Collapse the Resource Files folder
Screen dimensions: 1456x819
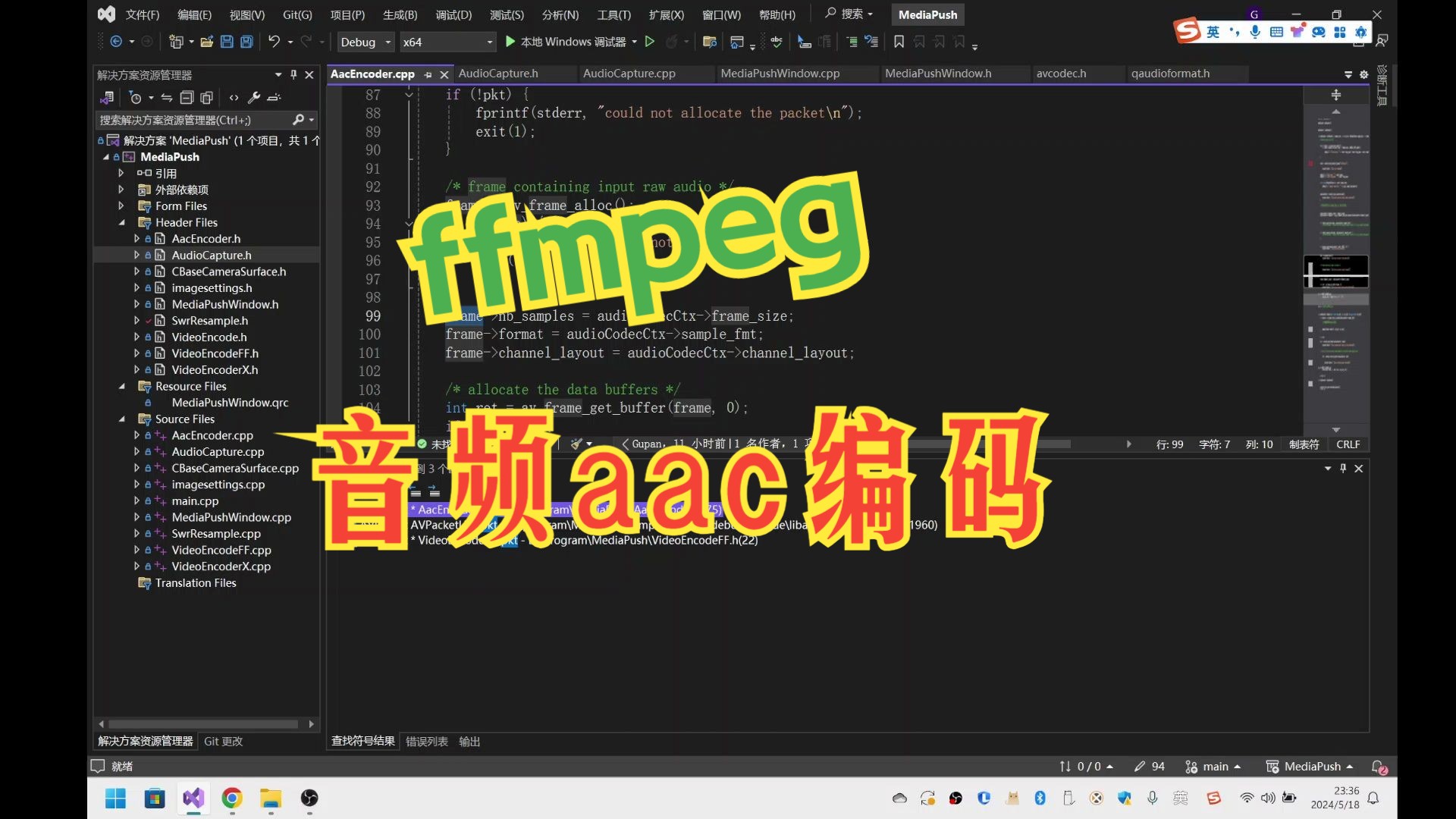[x=121, y=386]
